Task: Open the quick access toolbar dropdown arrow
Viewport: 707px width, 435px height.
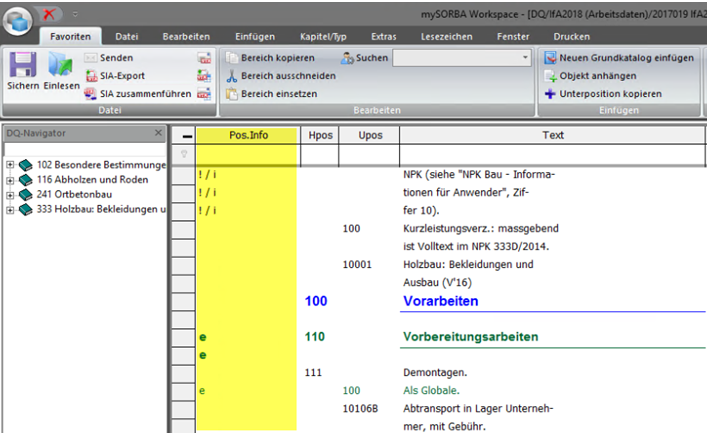Action: click(75, 14)
